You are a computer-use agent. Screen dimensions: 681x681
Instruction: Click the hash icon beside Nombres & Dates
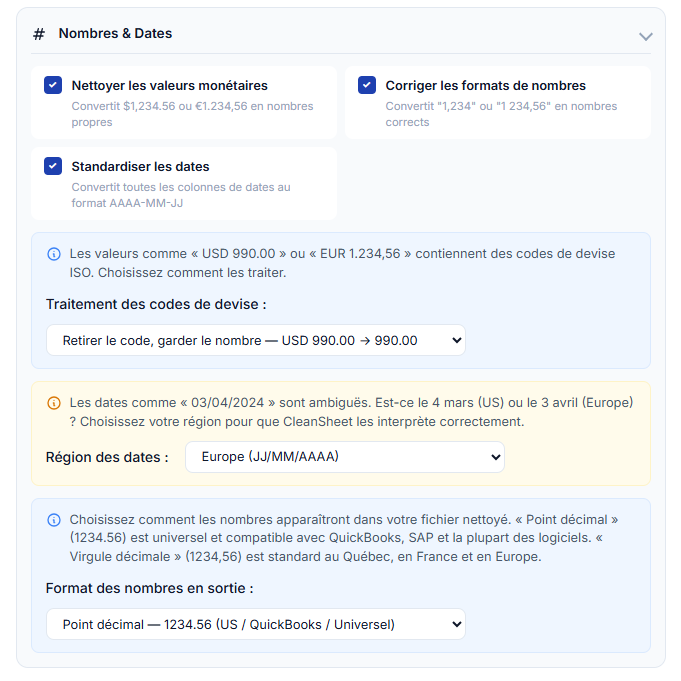coord(39,34)
